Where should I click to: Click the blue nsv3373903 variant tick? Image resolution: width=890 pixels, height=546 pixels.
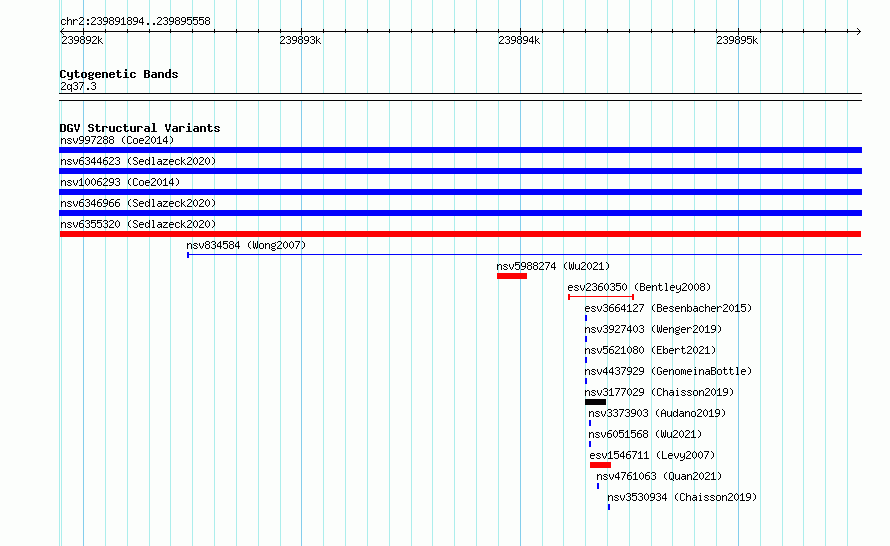click(590, 423)
